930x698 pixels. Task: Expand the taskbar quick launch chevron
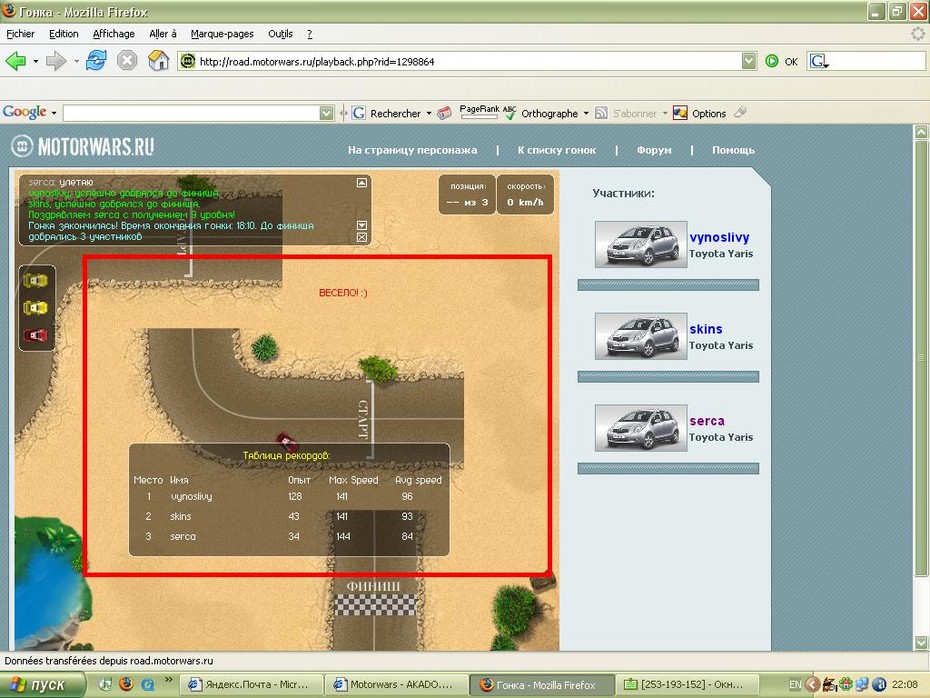pos(168,680)
